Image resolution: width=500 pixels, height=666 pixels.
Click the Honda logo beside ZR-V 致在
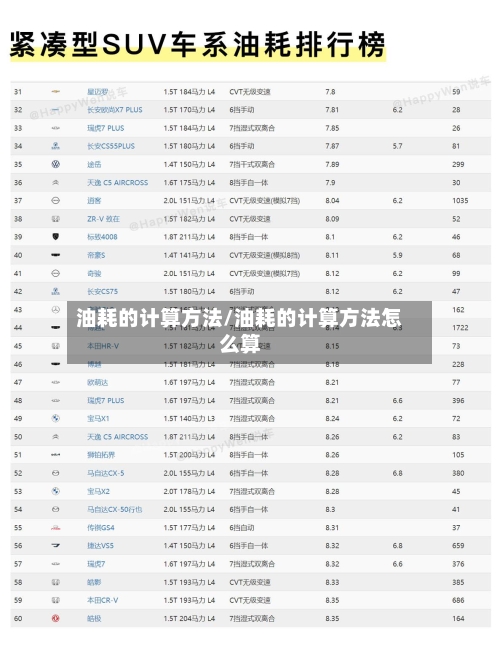[x=56, y=219]
